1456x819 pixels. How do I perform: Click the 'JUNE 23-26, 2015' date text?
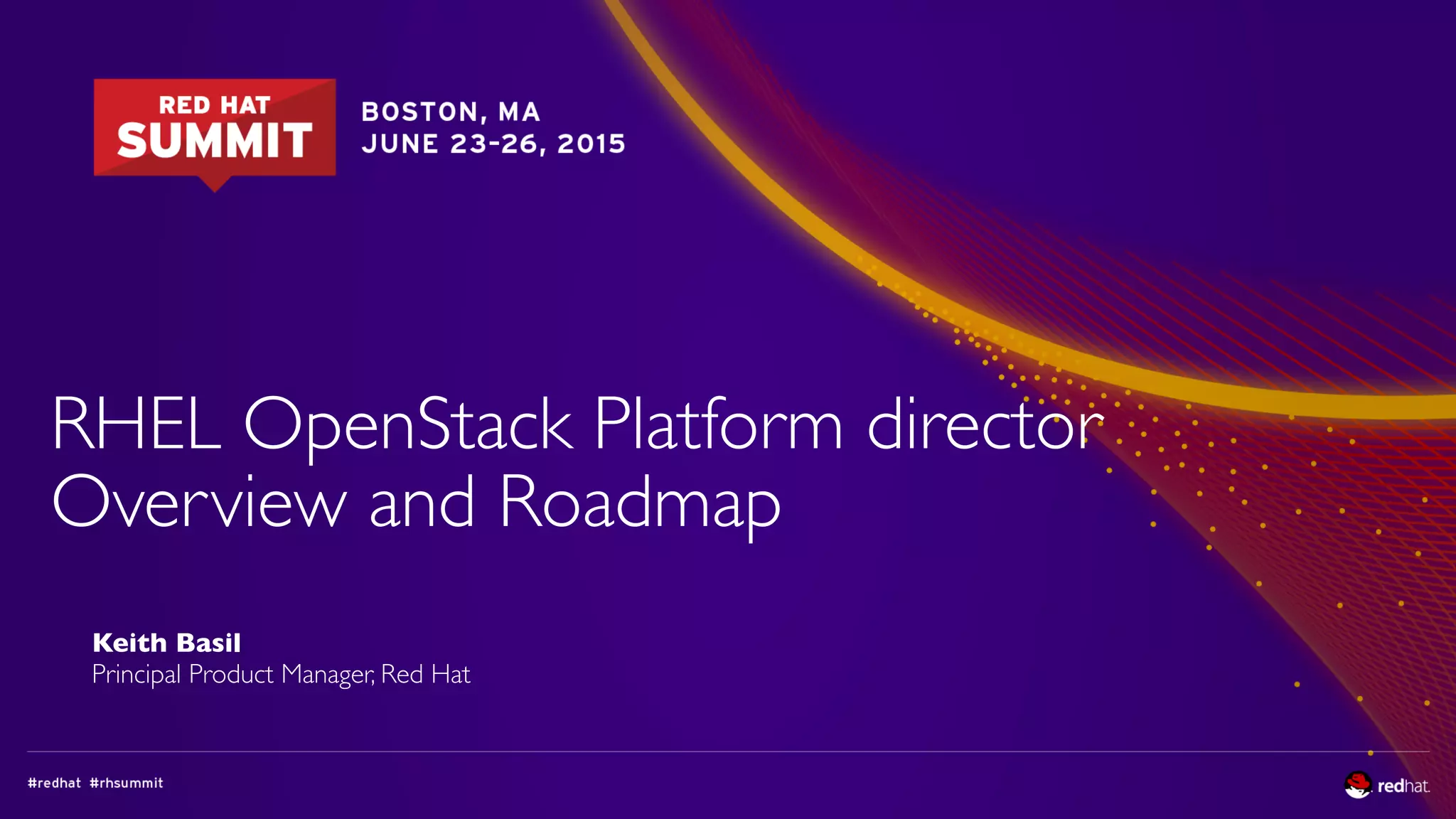pyautogui.click(x=493, y=144)
